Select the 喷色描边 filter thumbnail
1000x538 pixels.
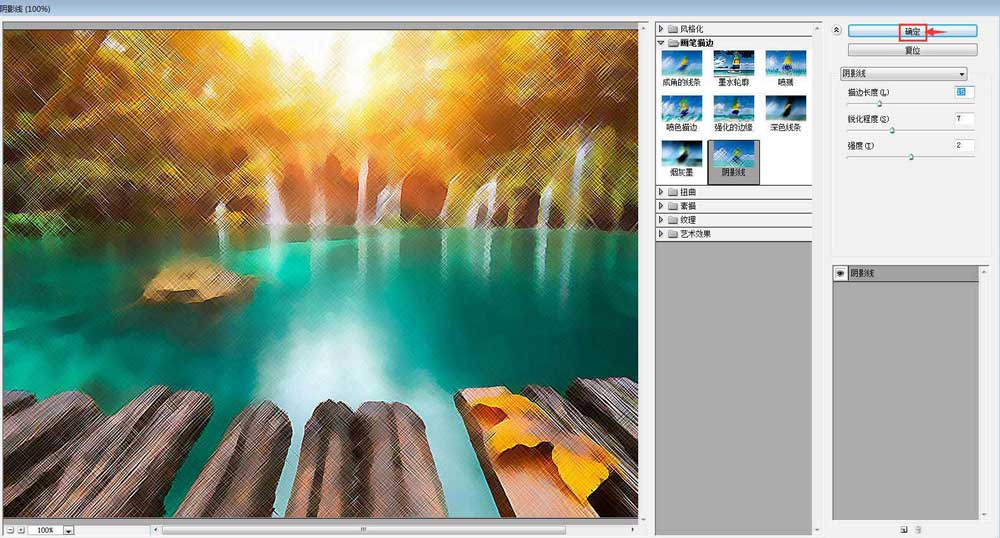681,113
